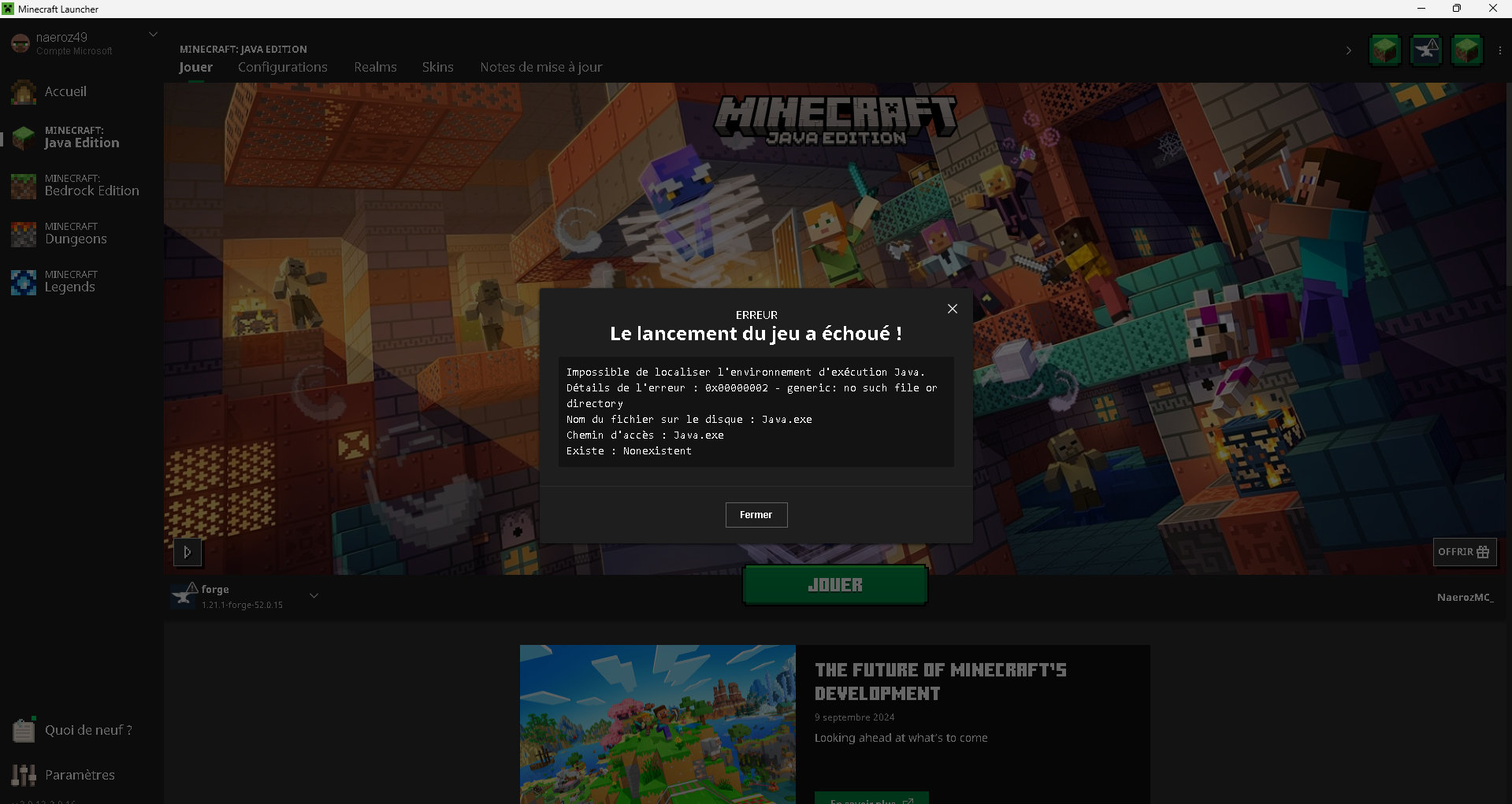Click the Minecraft Launcher title bar icon
Viewport: 1512px width, 804px height.
click(x=8, y=9)
